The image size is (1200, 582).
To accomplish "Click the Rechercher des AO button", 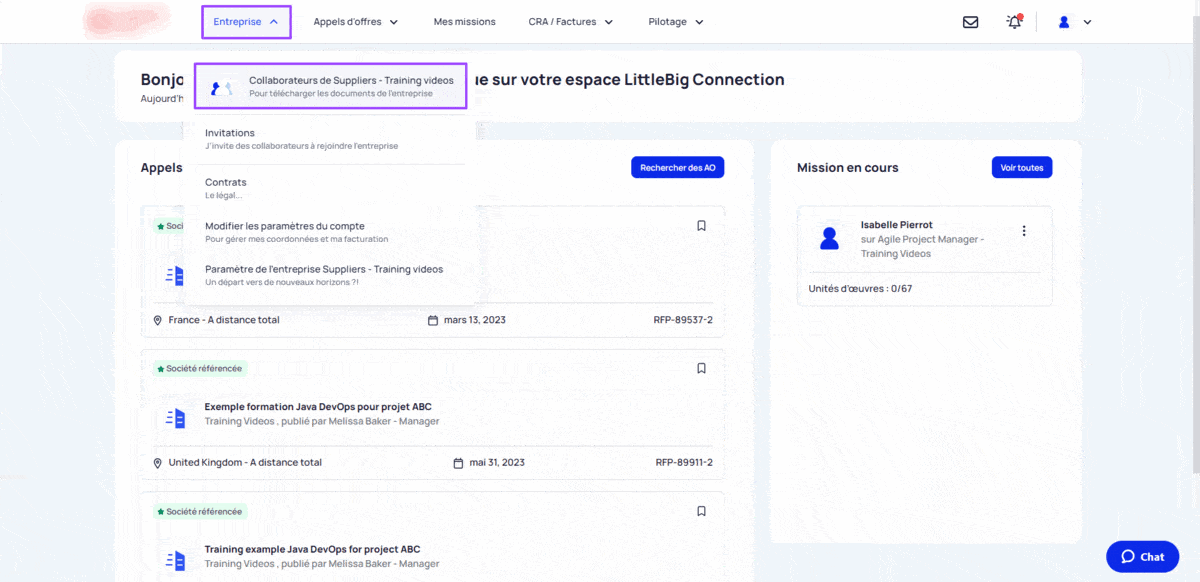I will pyautogui.click(x=677, y=168).
